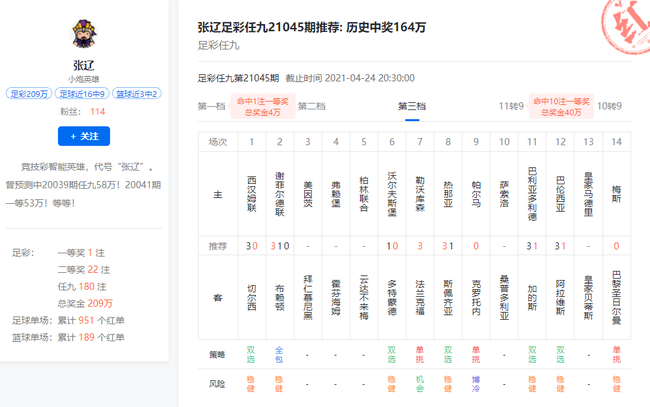The width and height of the screenshot is (650, 407).
Task: Click the + 关注 follow button
Action: point(84,136)
